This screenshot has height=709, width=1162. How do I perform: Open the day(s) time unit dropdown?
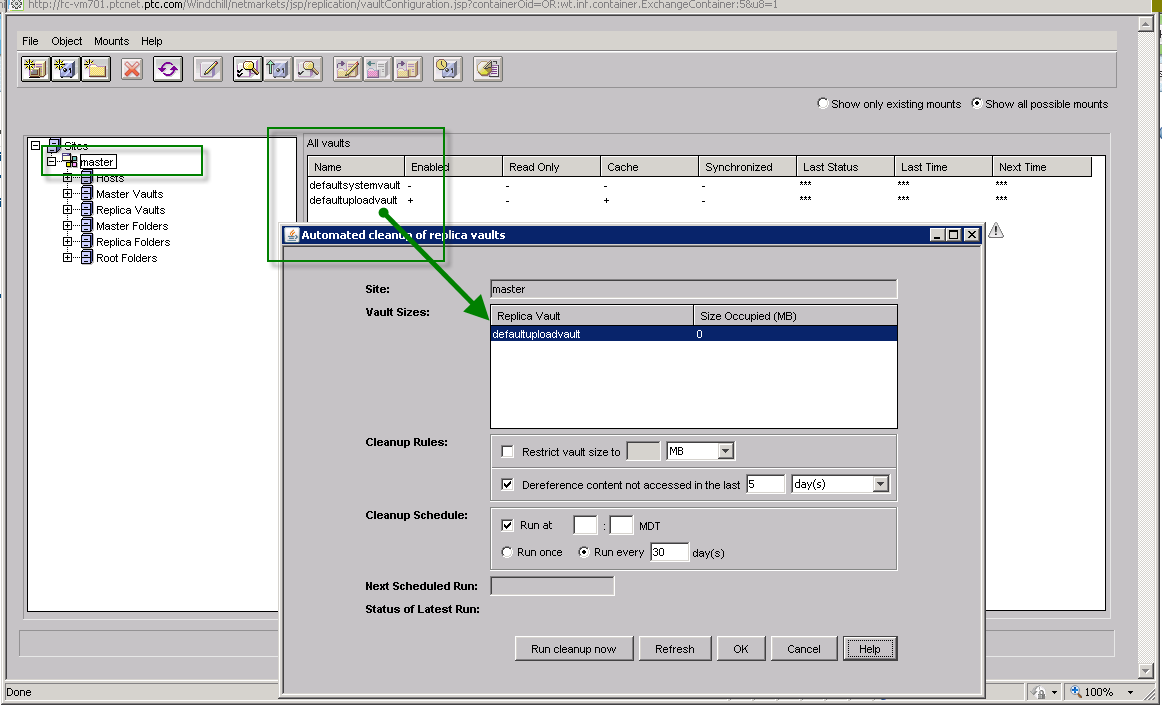point(880,484)
